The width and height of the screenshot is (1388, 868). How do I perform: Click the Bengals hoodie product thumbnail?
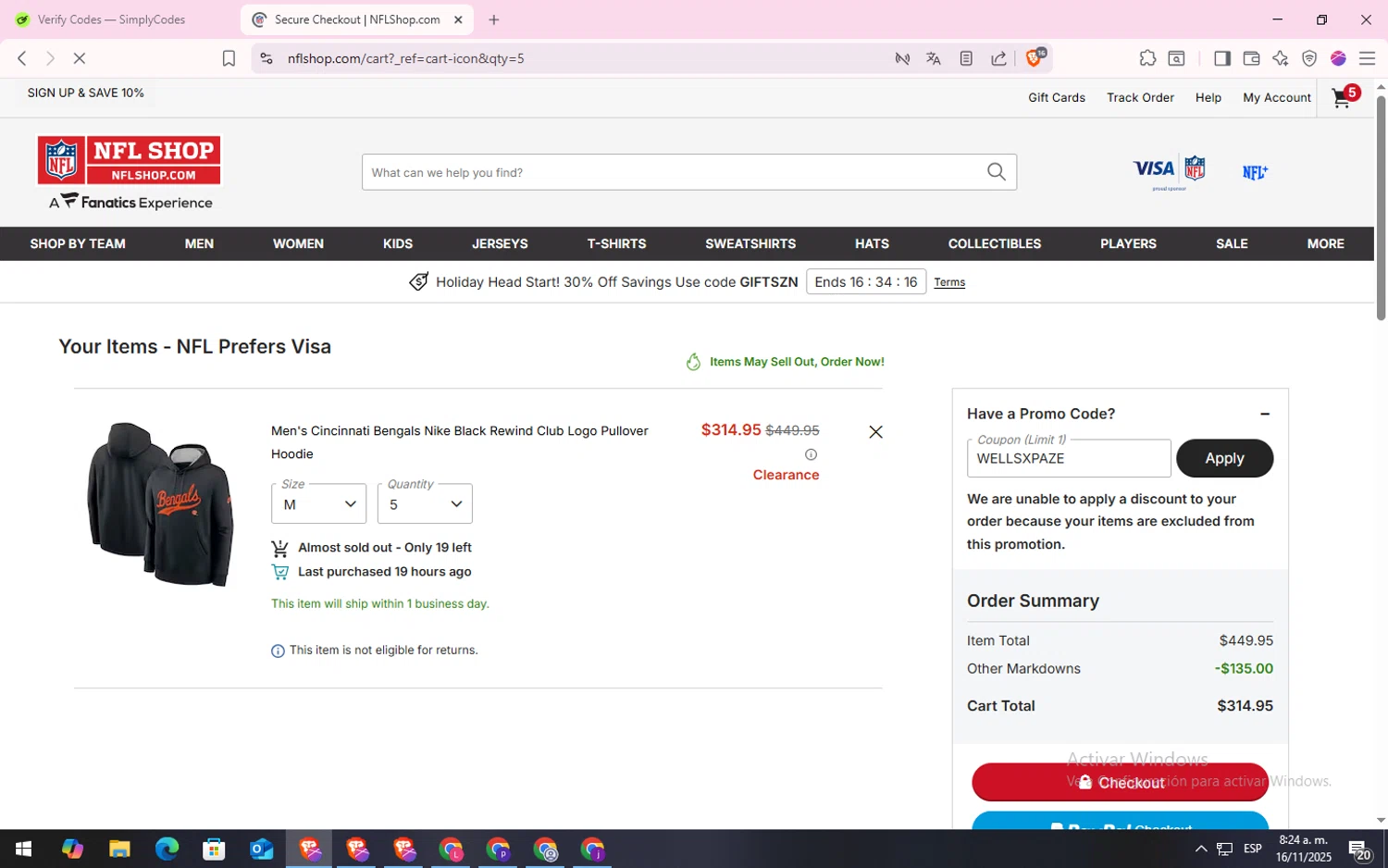(159, 503)
